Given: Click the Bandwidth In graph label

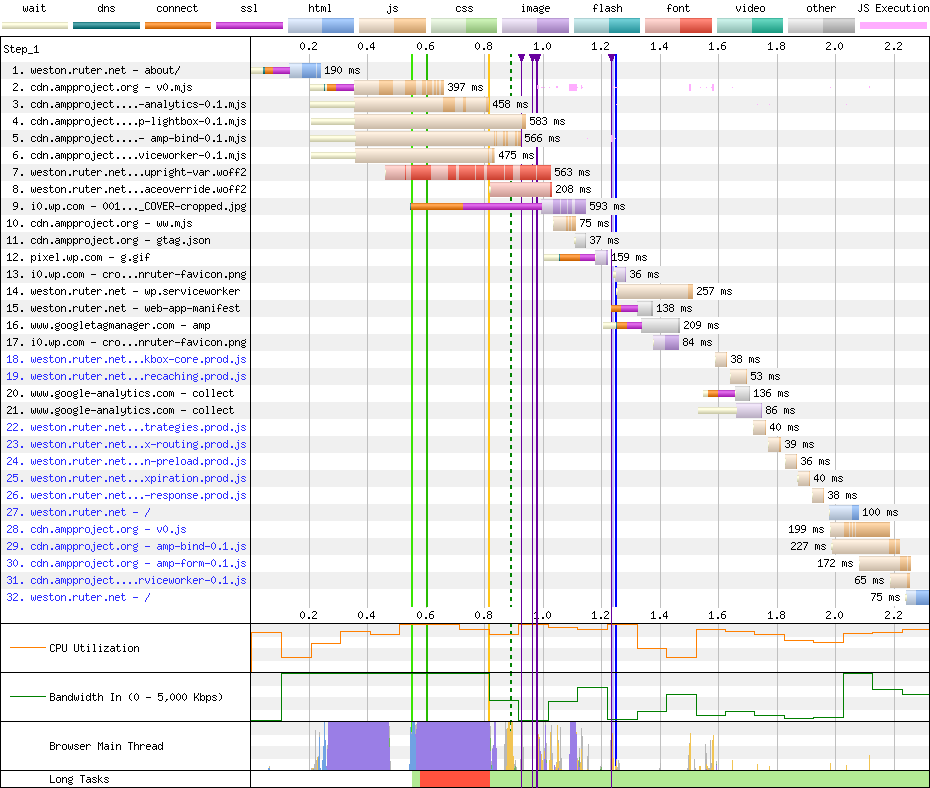Looking at the screenshot, I should (136, 697).
